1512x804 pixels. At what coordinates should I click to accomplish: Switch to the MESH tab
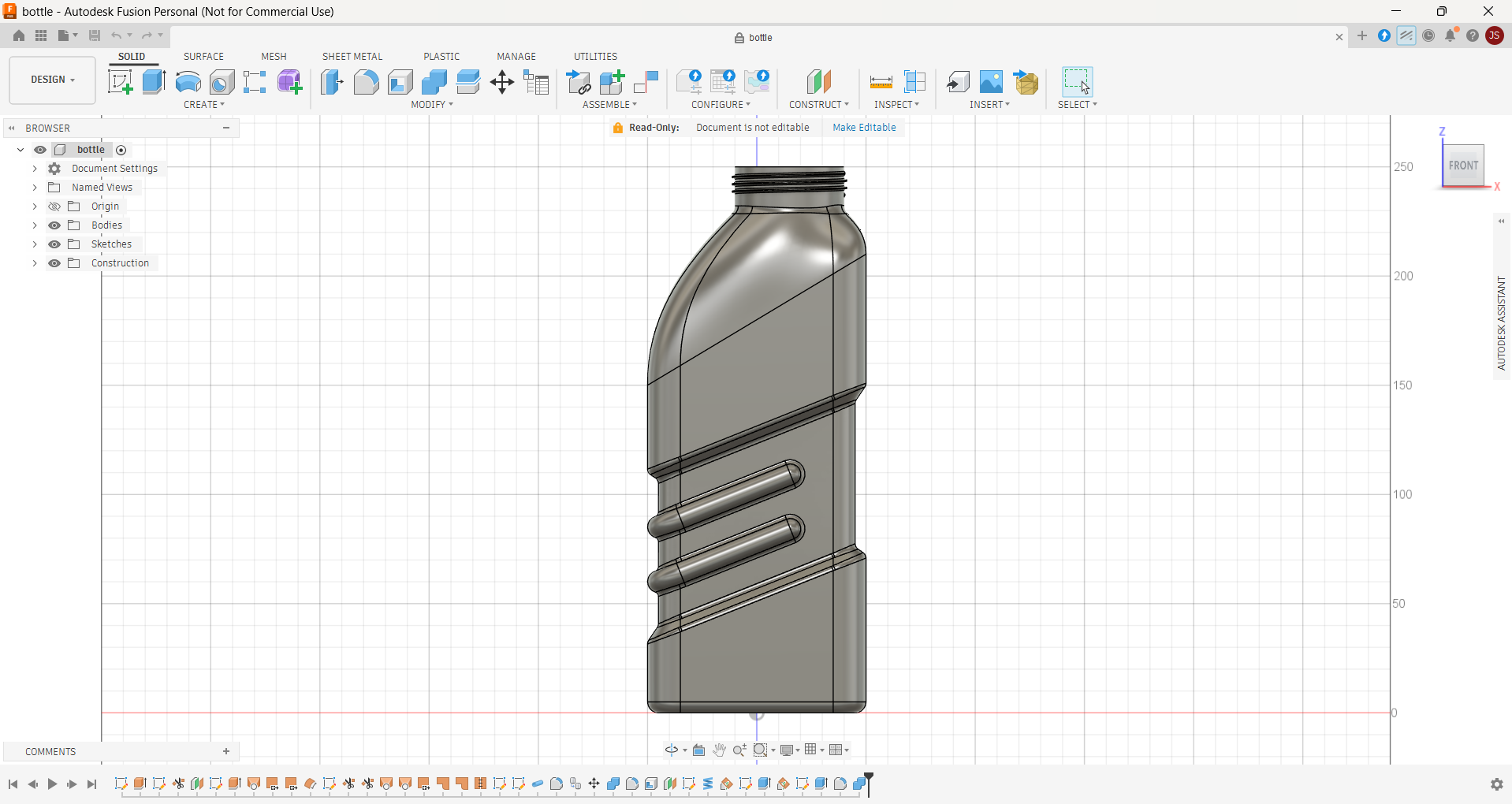point(274,57)
